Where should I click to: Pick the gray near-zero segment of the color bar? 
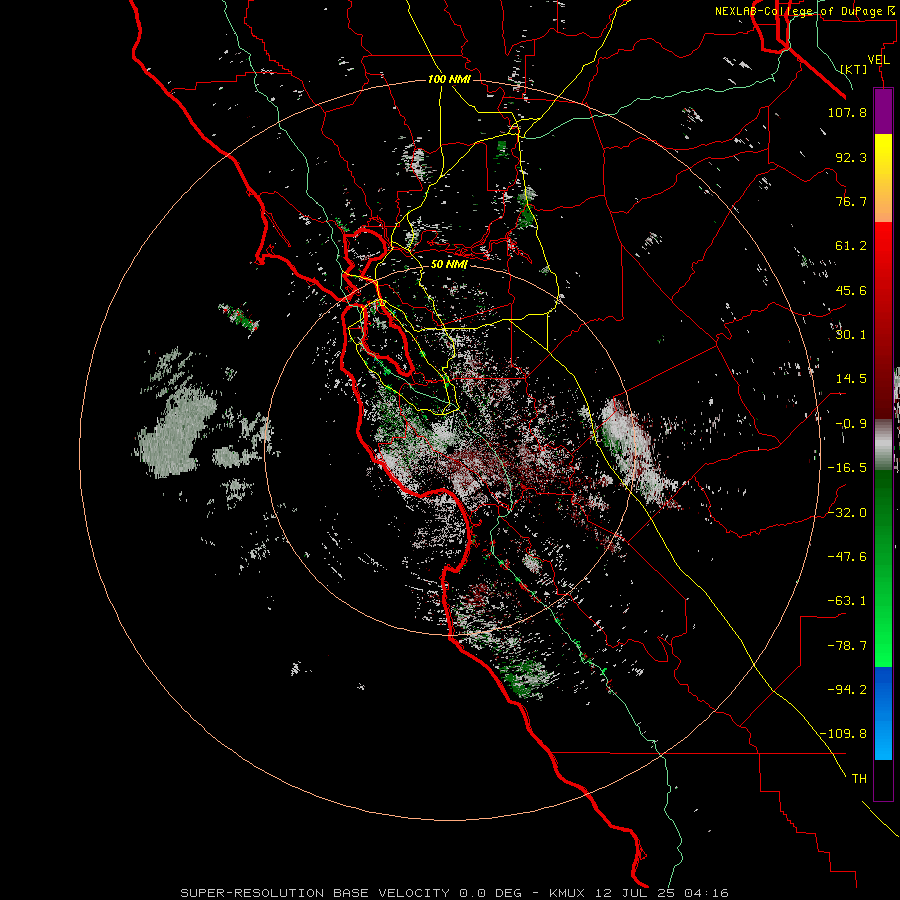pos(883,445)
